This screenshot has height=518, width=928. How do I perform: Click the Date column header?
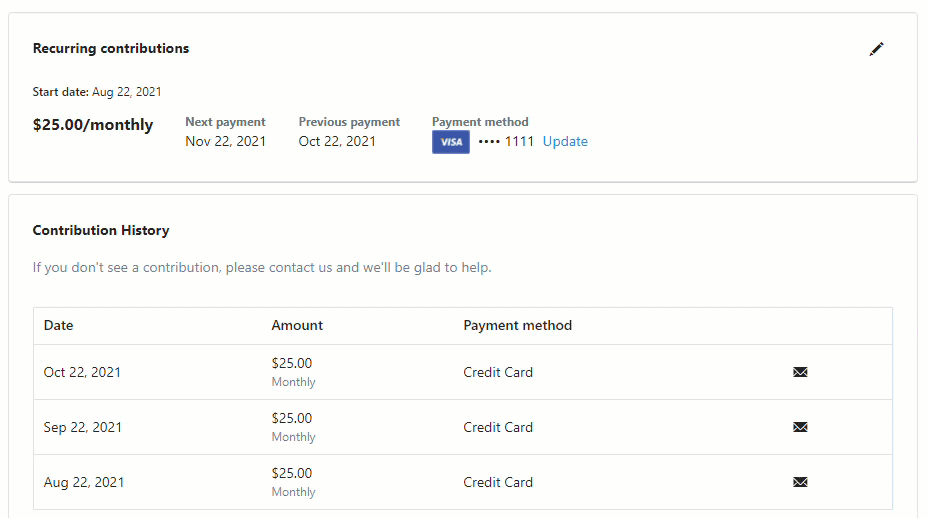point(59,325)
